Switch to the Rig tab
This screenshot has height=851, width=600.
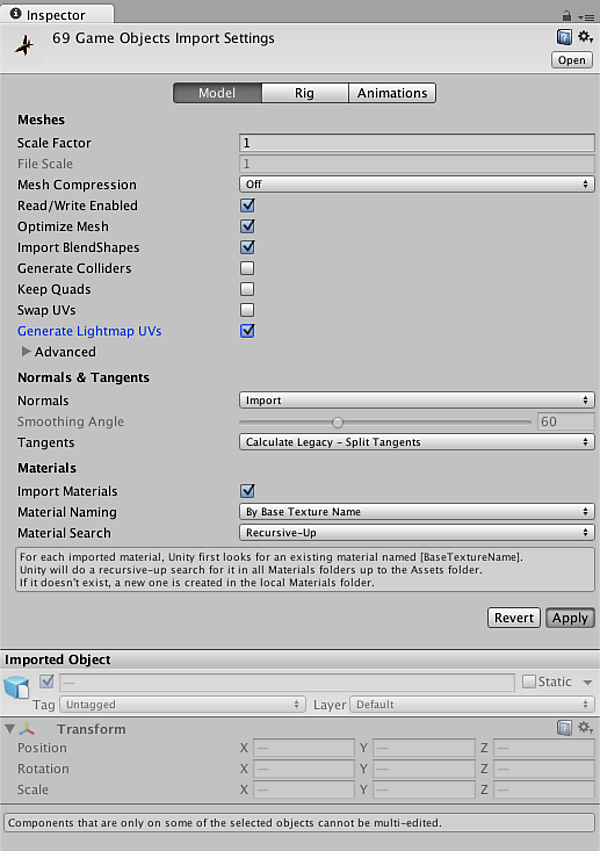pyautogui.click(x=304, y=93)
